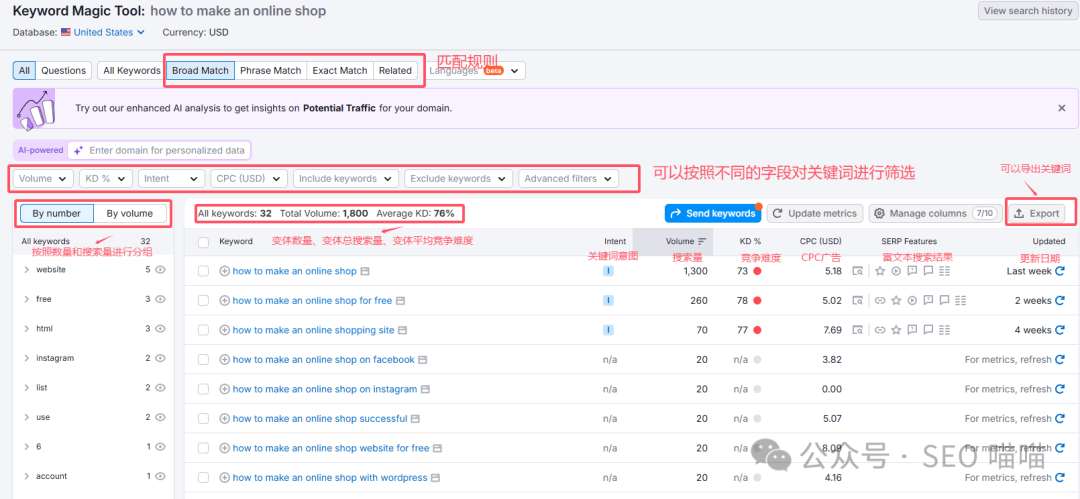The image size is (1080, 499).
Task: Open SERP icon after 'how to make an online shop'
Action: [365, 272]
